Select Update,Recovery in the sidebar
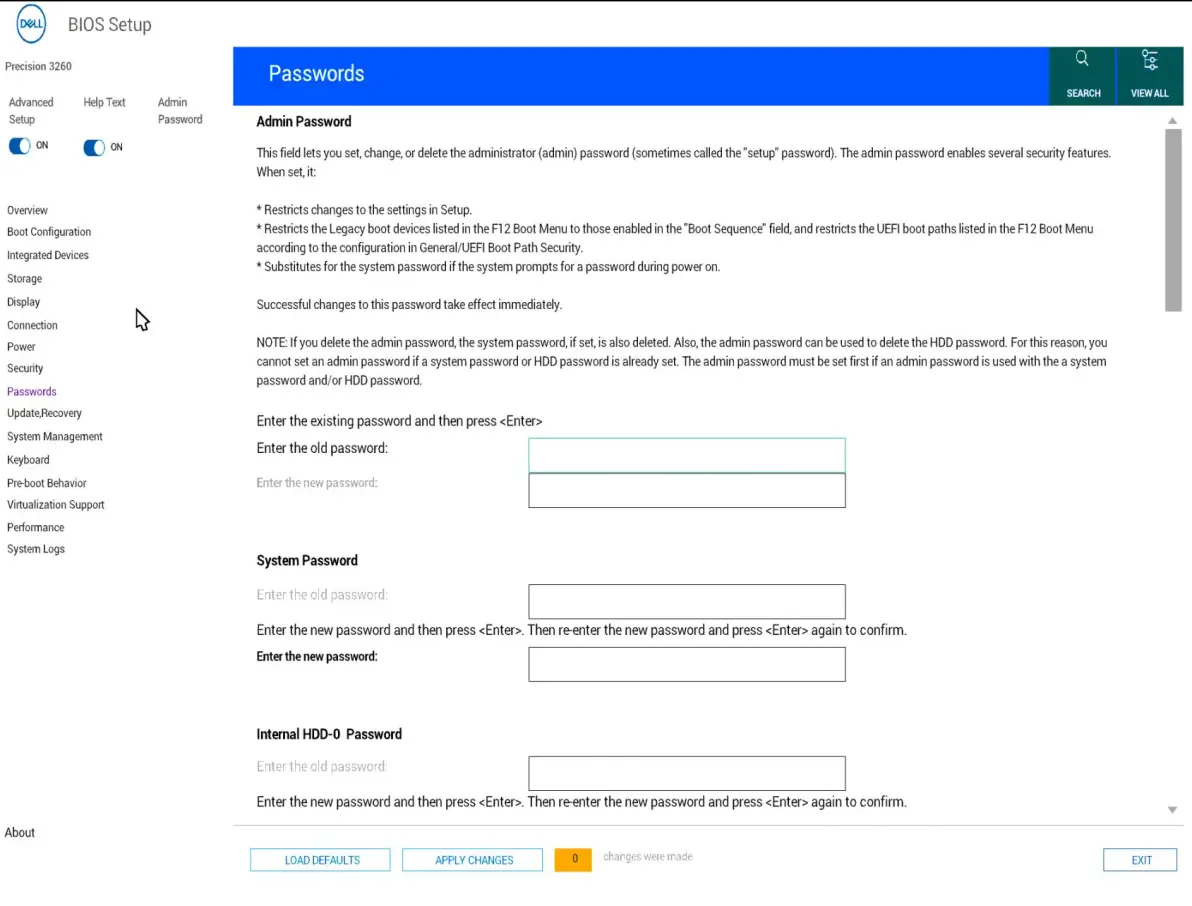 pos(44,413)
